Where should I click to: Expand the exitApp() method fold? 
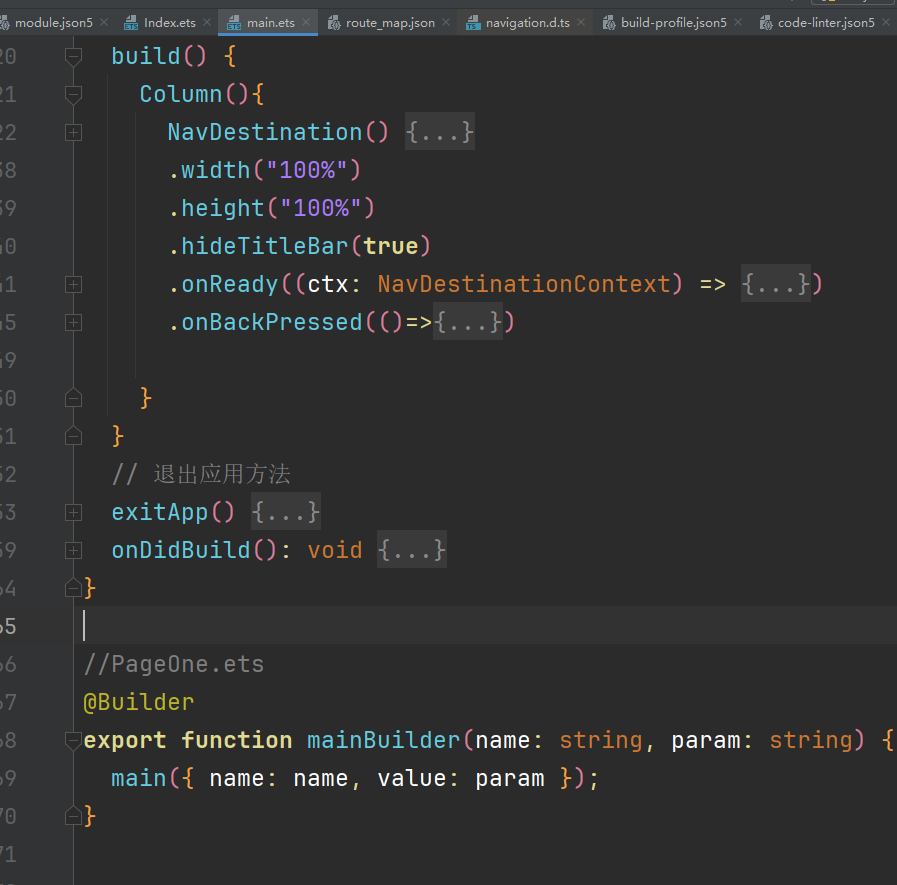coord(73,513)
